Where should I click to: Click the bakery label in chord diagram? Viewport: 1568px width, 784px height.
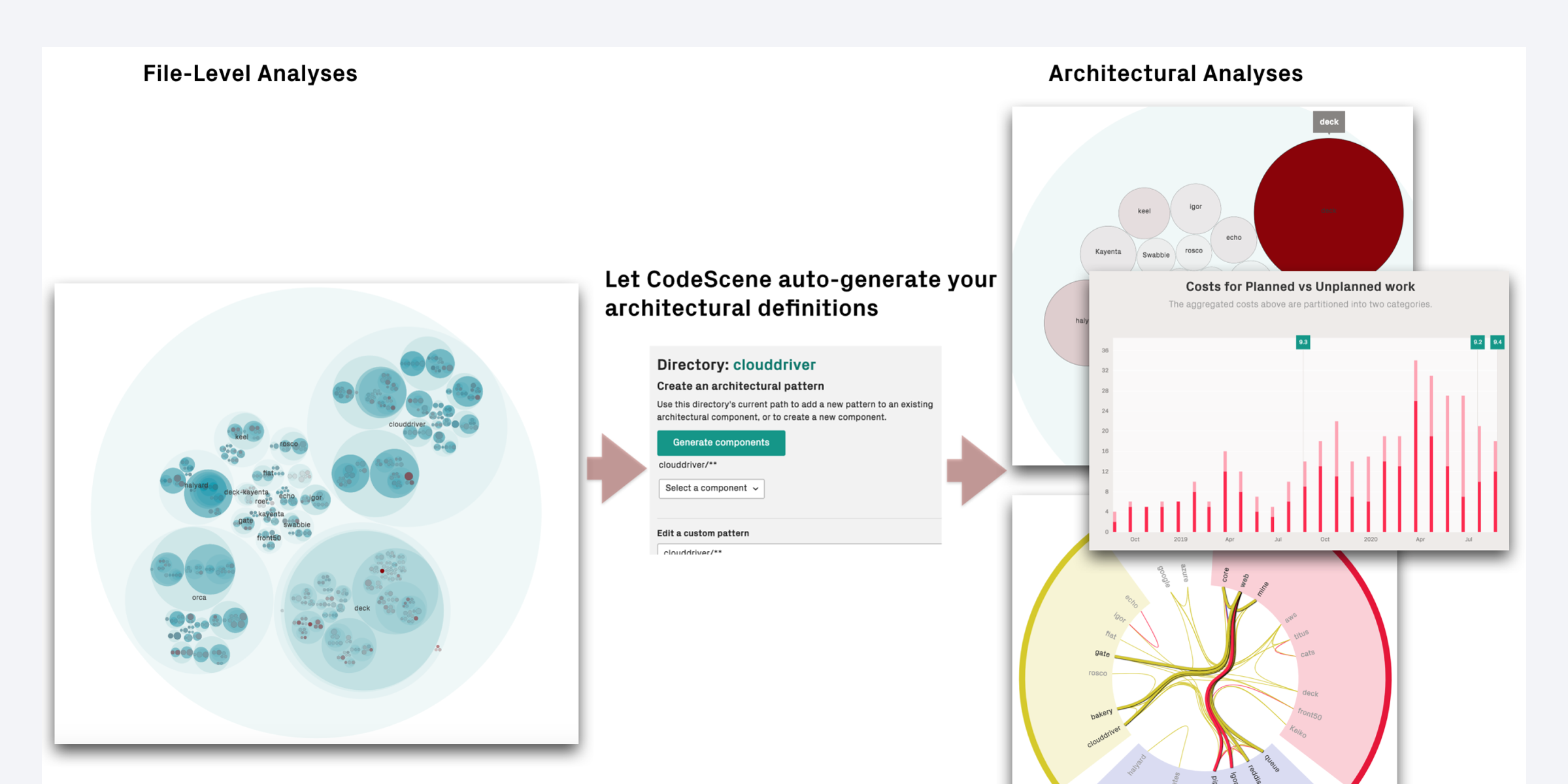tap(1101, 714)
